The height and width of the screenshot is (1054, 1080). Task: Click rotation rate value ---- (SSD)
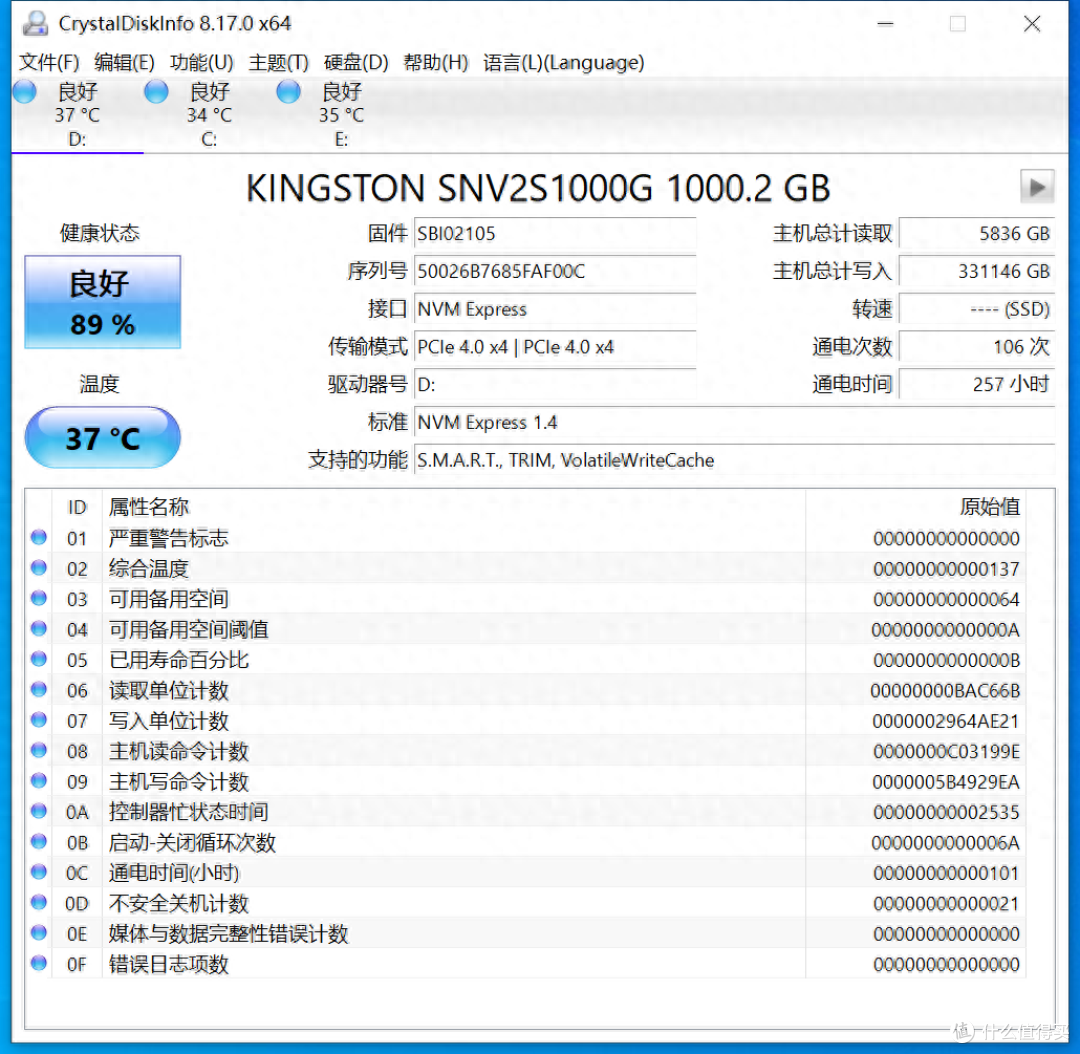coord(977,309)
